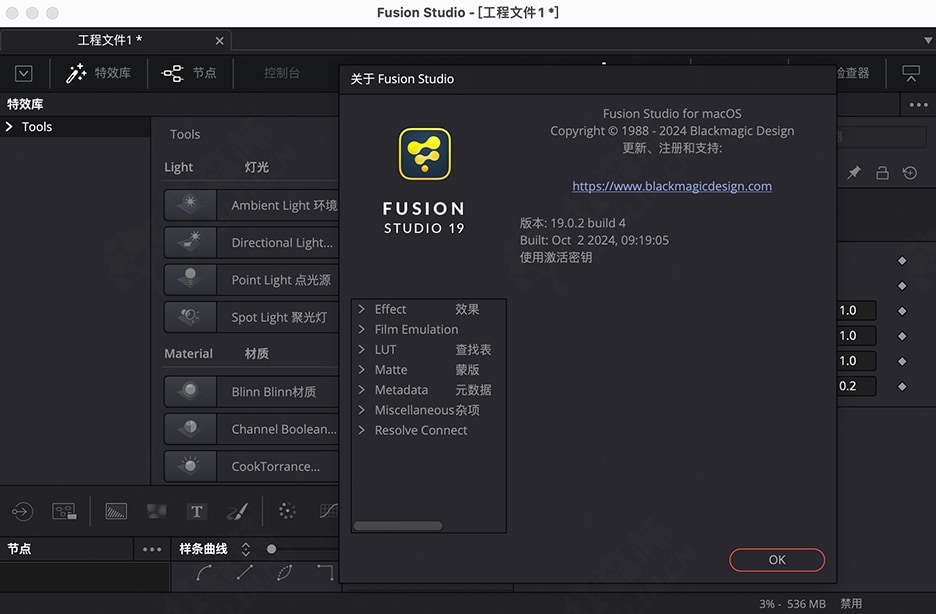The image size is (936, 614).
Task: Click the 版本: 19.0.2 build 4 text
Action: (x=572, y=223)
